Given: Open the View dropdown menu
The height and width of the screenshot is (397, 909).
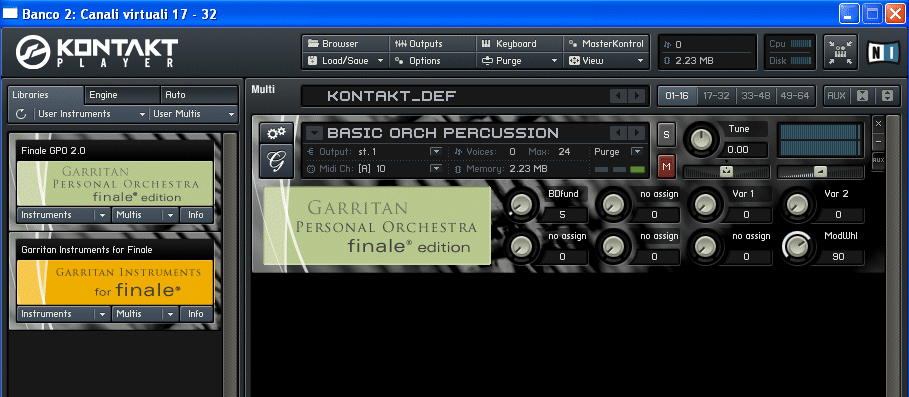Looking at the screenshot, I should point(606,60).
